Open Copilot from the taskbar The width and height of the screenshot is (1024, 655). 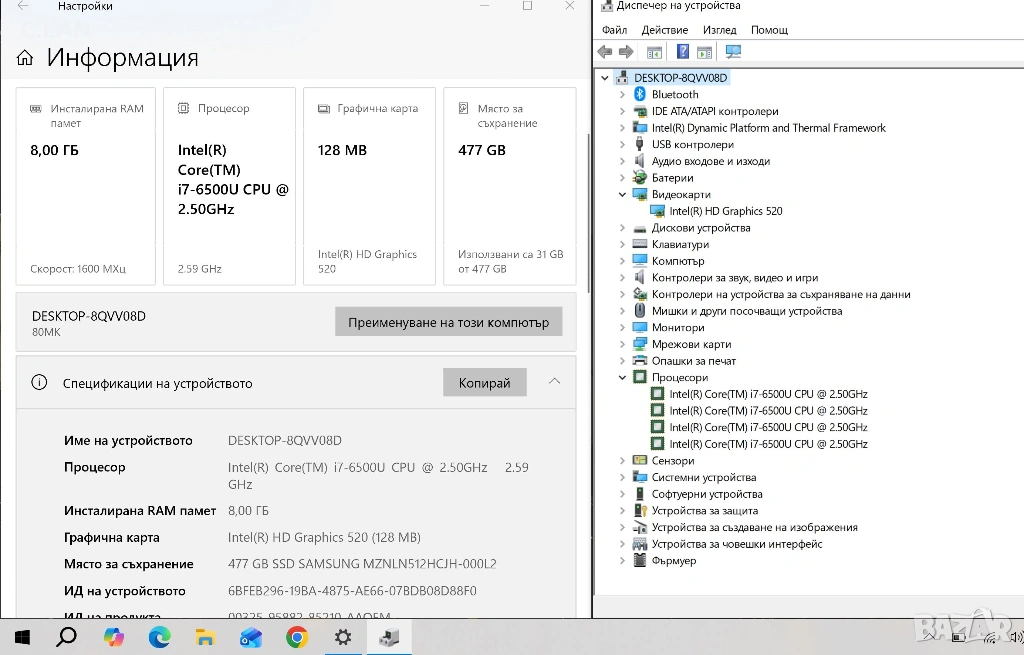pyautogui.click(x=114, y=637)
